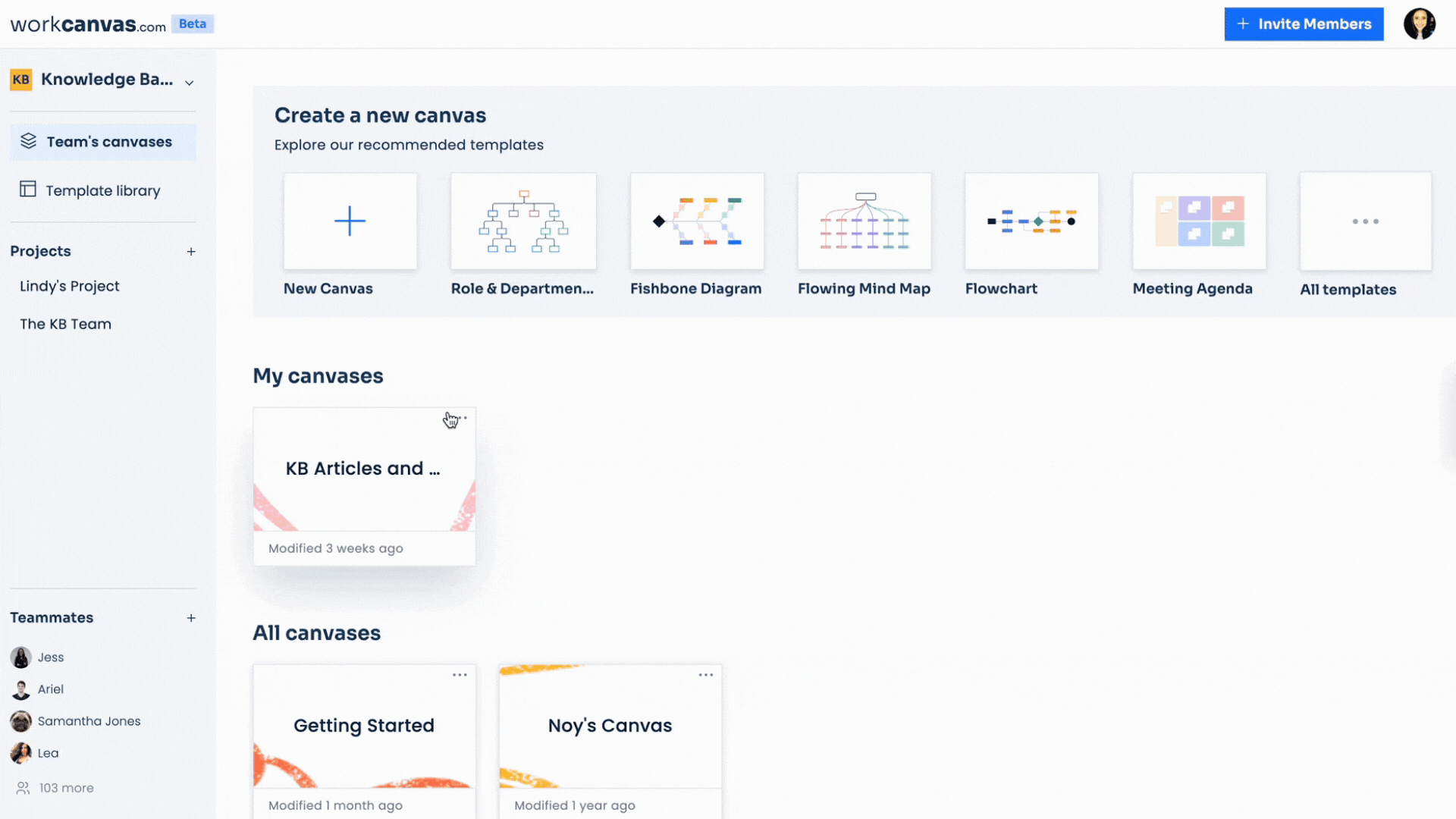Click the Invite Members button

click(1304, 24)
